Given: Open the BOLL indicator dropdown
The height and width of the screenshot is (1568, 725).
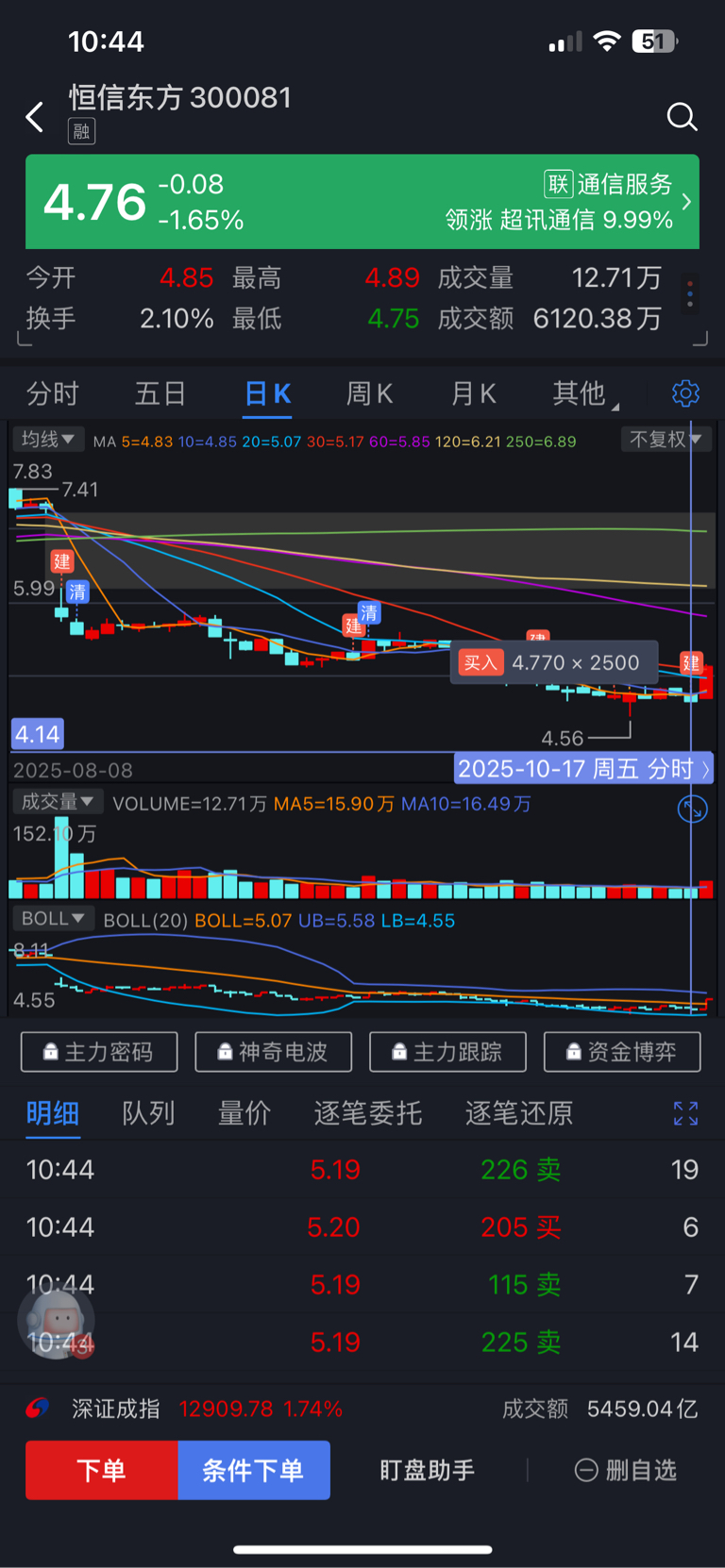Looking at the screenshot, I should tap(52, 919).
